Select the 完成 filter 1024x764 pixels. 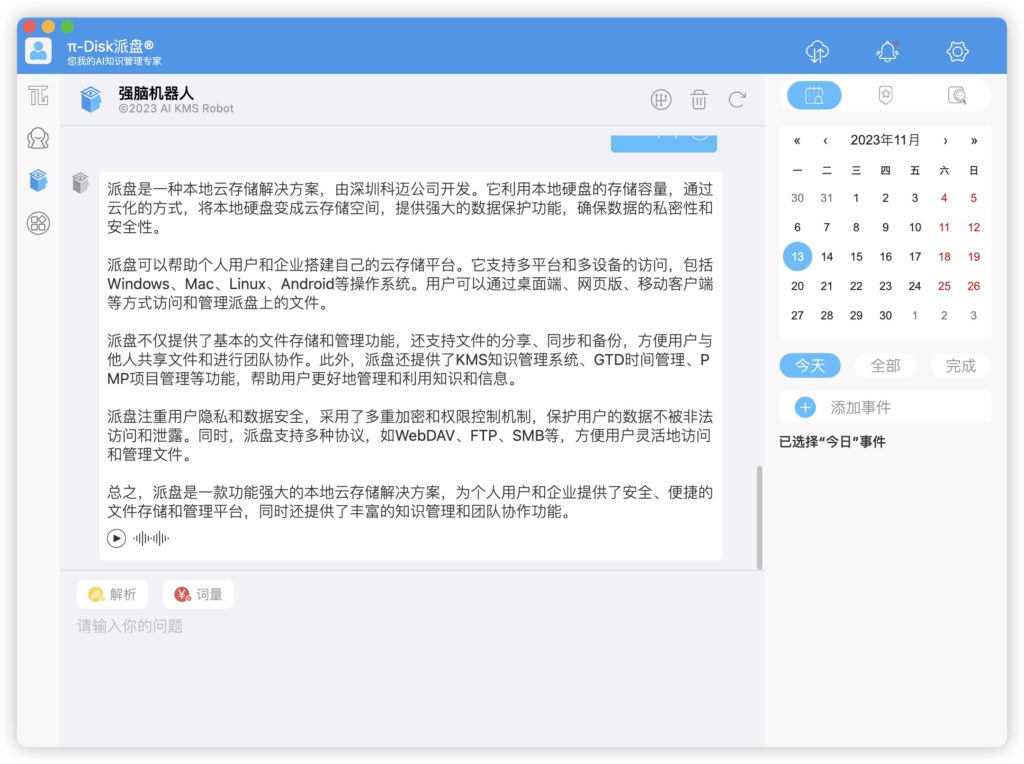[961, 366]
